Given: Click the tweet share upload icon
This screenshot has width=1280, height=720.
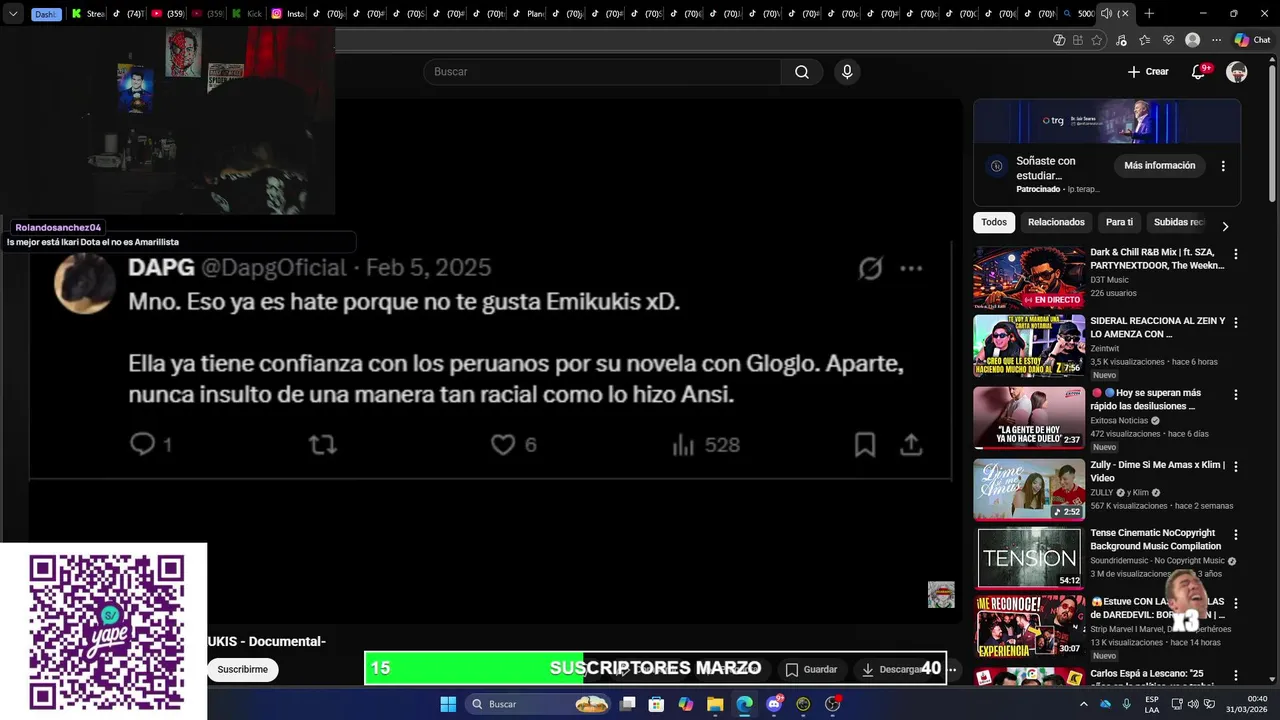Looking at the screenshot, I should click(x=911, y=444).
